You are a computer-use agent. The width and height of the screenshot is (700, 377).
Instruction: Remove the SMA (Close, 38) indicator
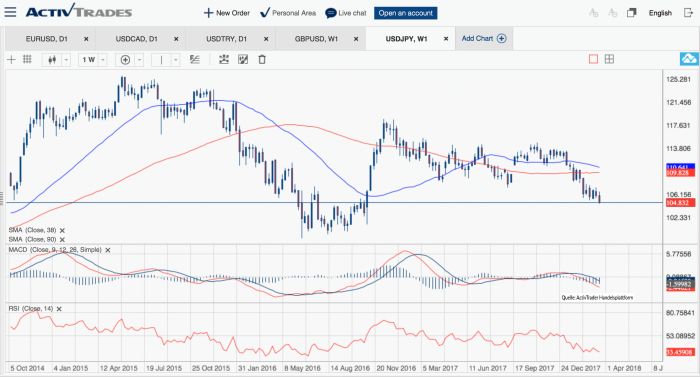click(62, 230)
